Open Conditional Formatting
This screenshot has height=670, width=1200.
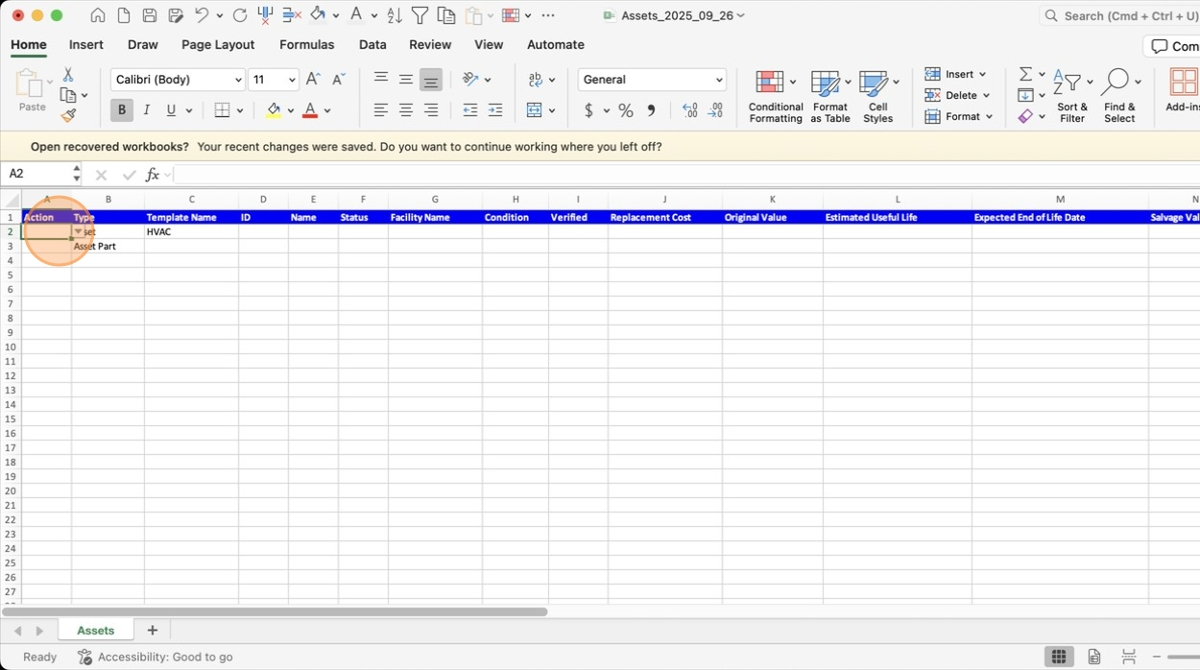click(x=775, y=97)
